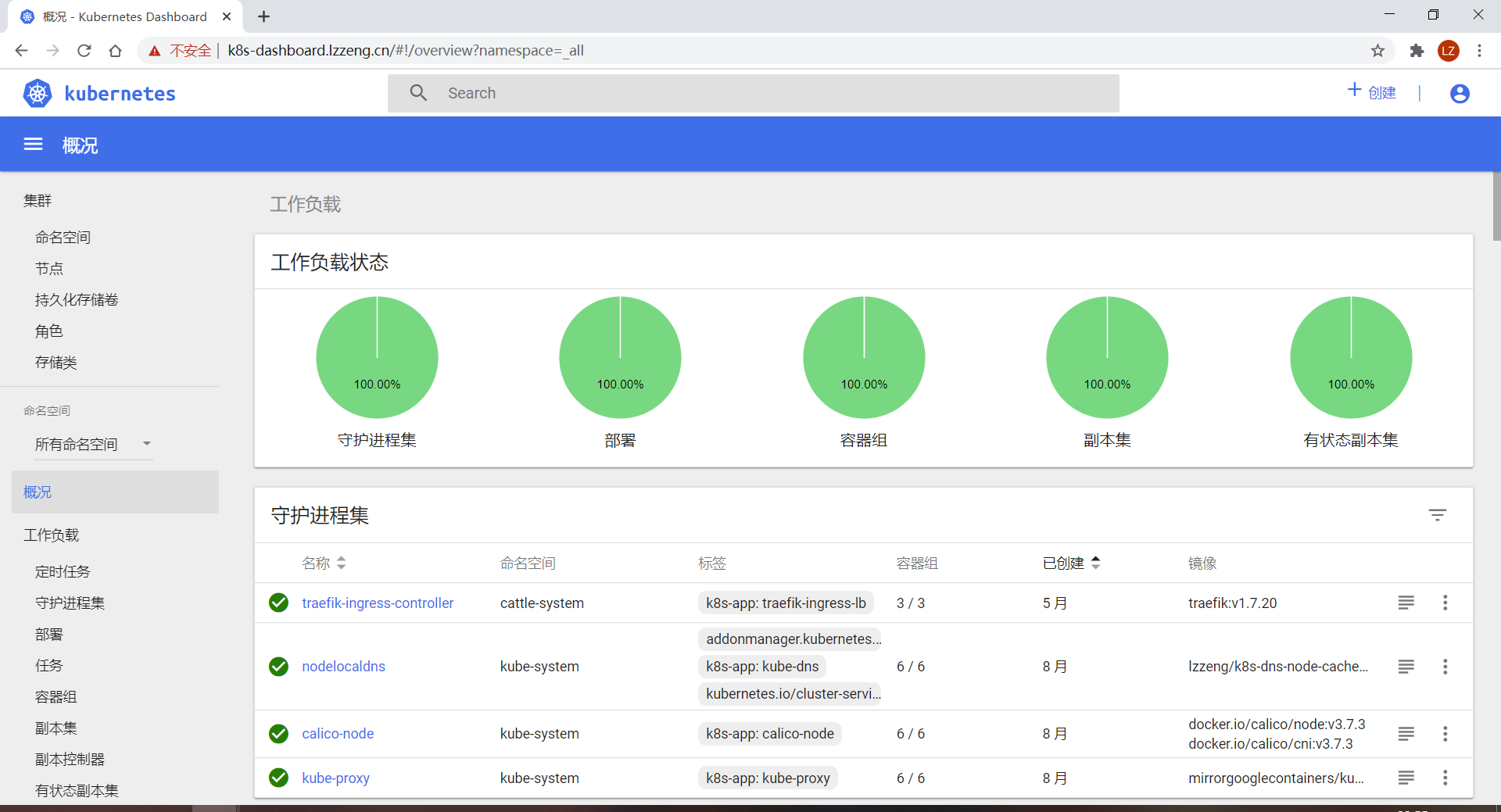Open 副本集 in sidebar
Screen dimensions: 1501x812
[56, 728]
